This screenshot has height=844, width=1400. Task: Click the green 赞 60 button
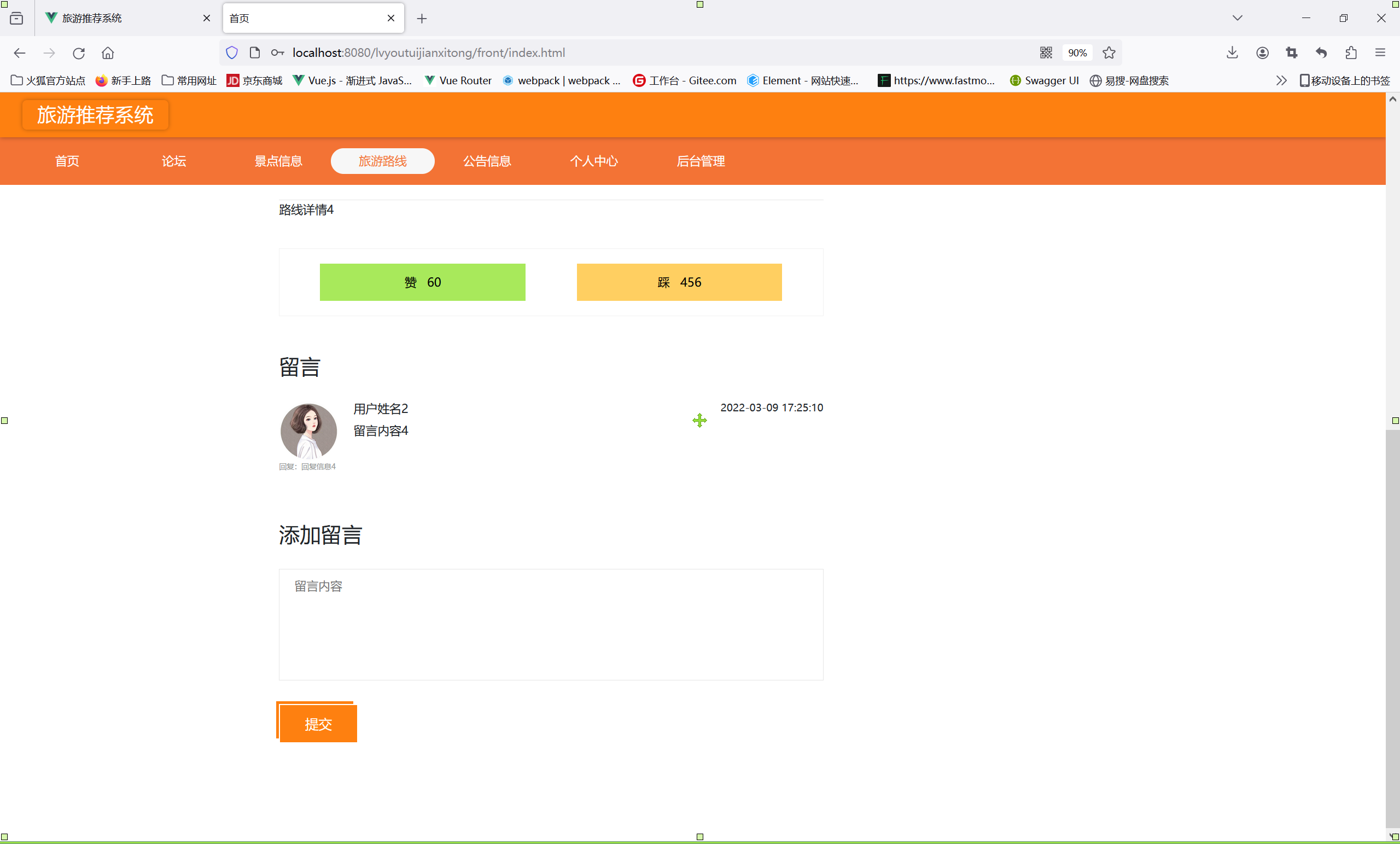(422, 282)
